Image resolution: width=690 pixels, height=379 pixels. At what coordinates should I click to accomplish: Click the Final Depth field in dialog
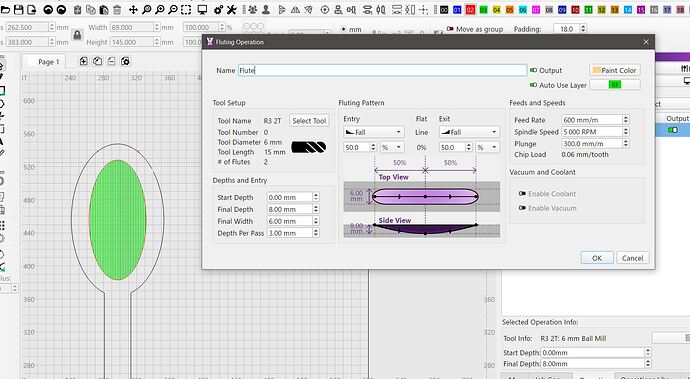click(x=293, y=209)
